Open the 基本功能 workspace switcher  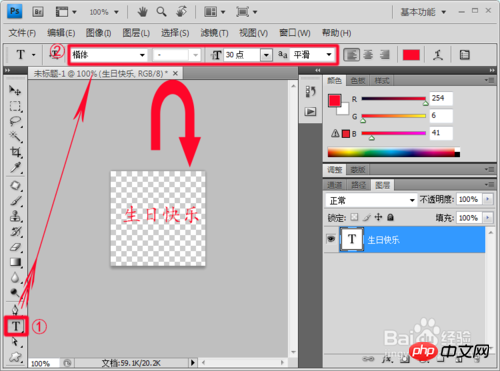tap(423, 12)
